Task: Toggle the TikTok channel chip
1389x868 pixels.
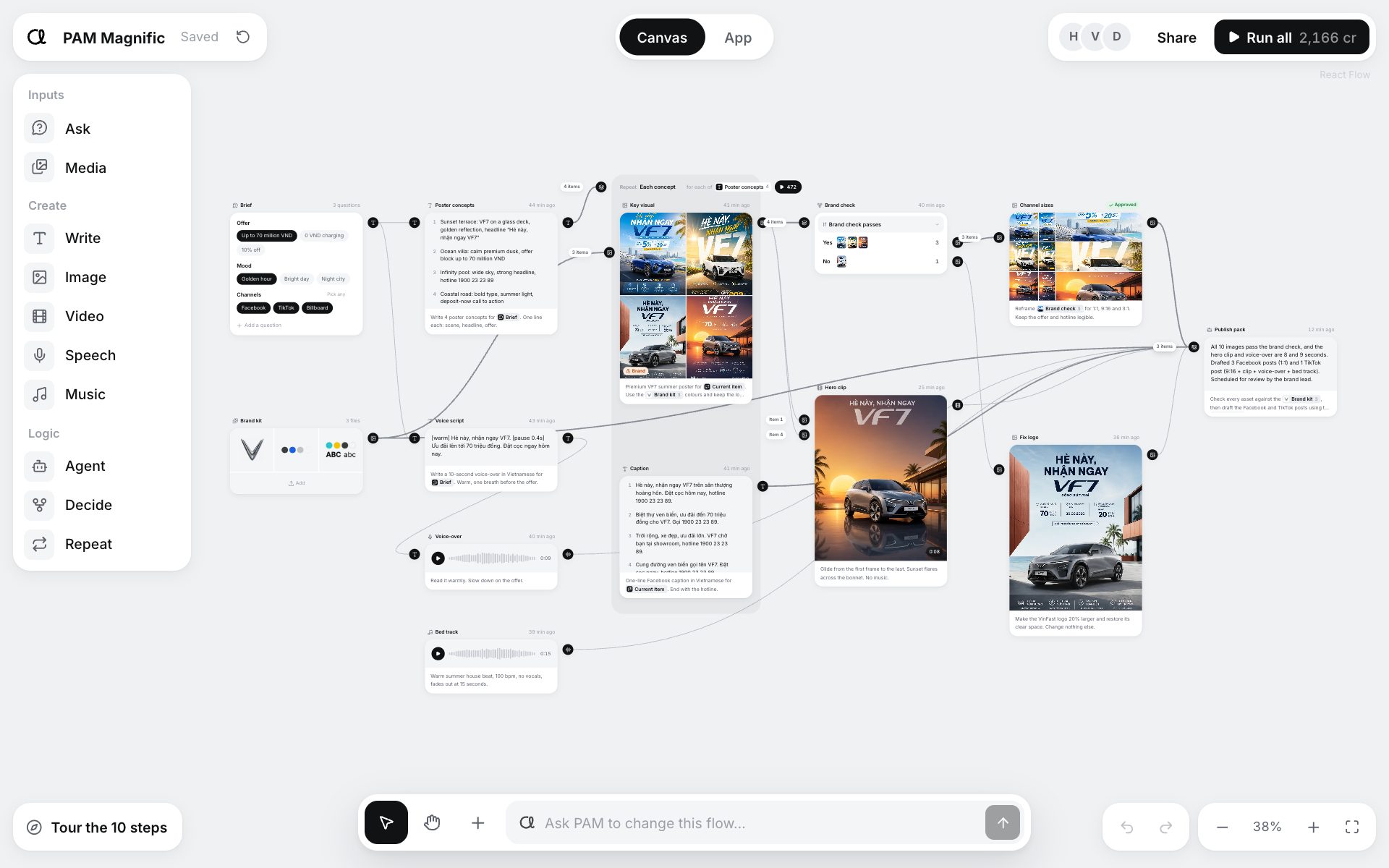Action: click(286, 307)
